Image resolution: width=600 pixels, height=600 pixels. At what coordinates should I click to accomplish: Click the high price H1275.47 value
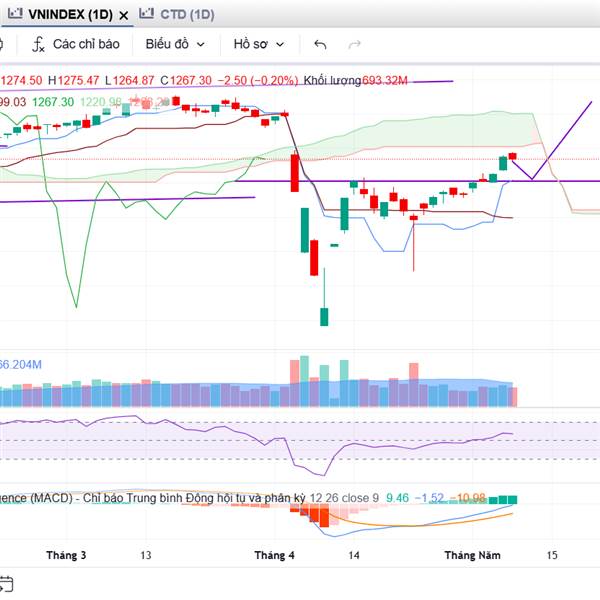[73, 81]
